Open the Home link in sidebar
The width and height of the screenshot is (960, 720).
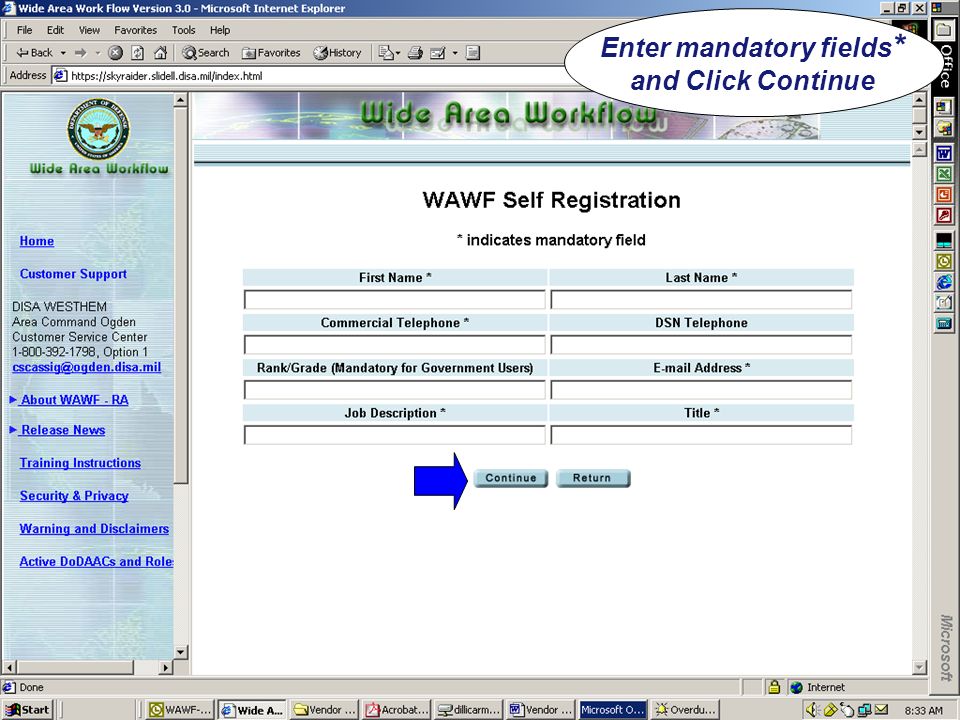(x=37, y=241)
